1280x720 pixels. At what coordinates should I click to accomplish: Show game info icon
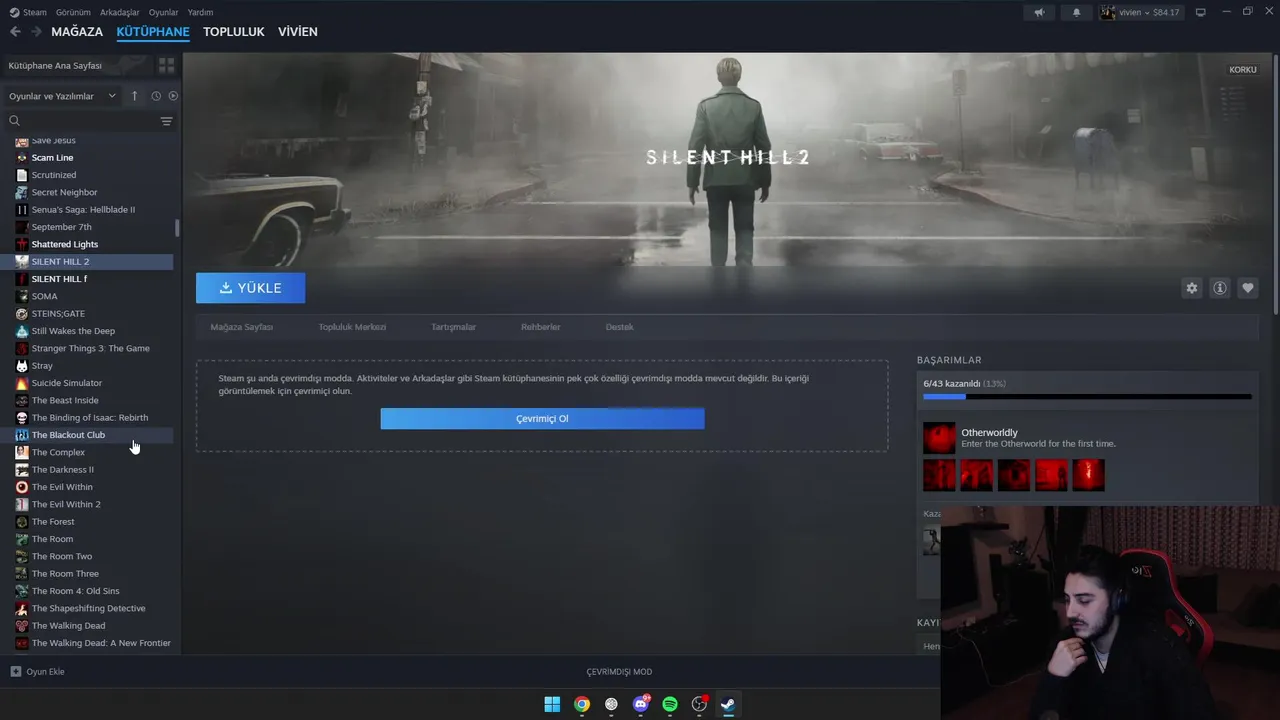1220,288
